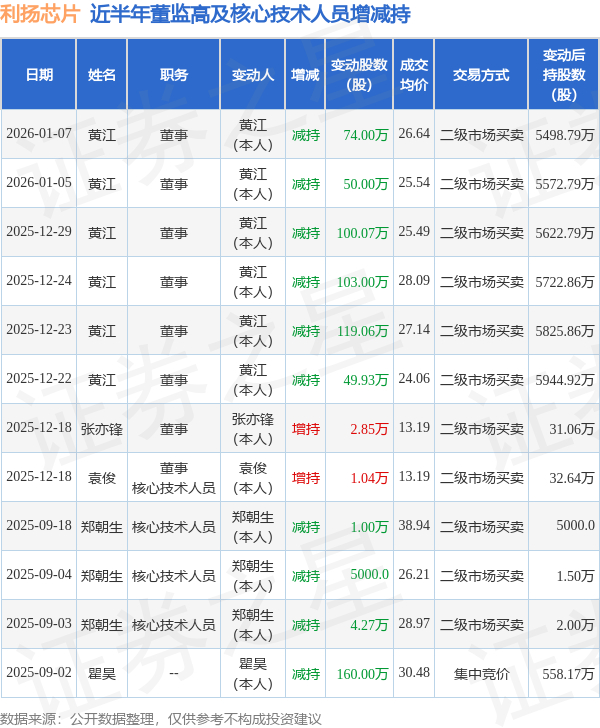600x728 pixels.
Task: Click the holdings value 5944.92万
Action: 565,380
